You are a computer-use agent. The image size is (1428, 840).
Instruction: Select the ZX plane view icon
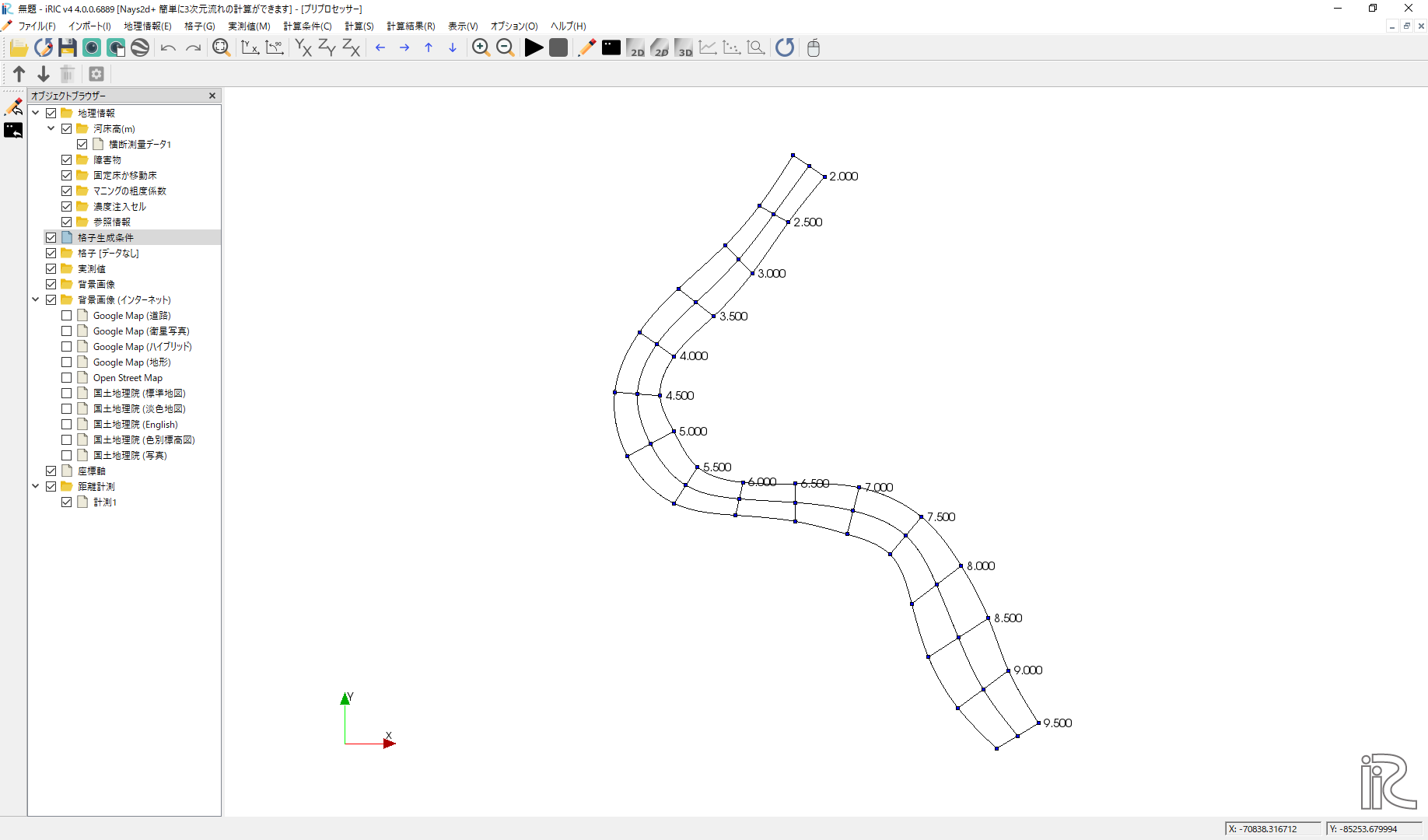(x=352, y=48)
